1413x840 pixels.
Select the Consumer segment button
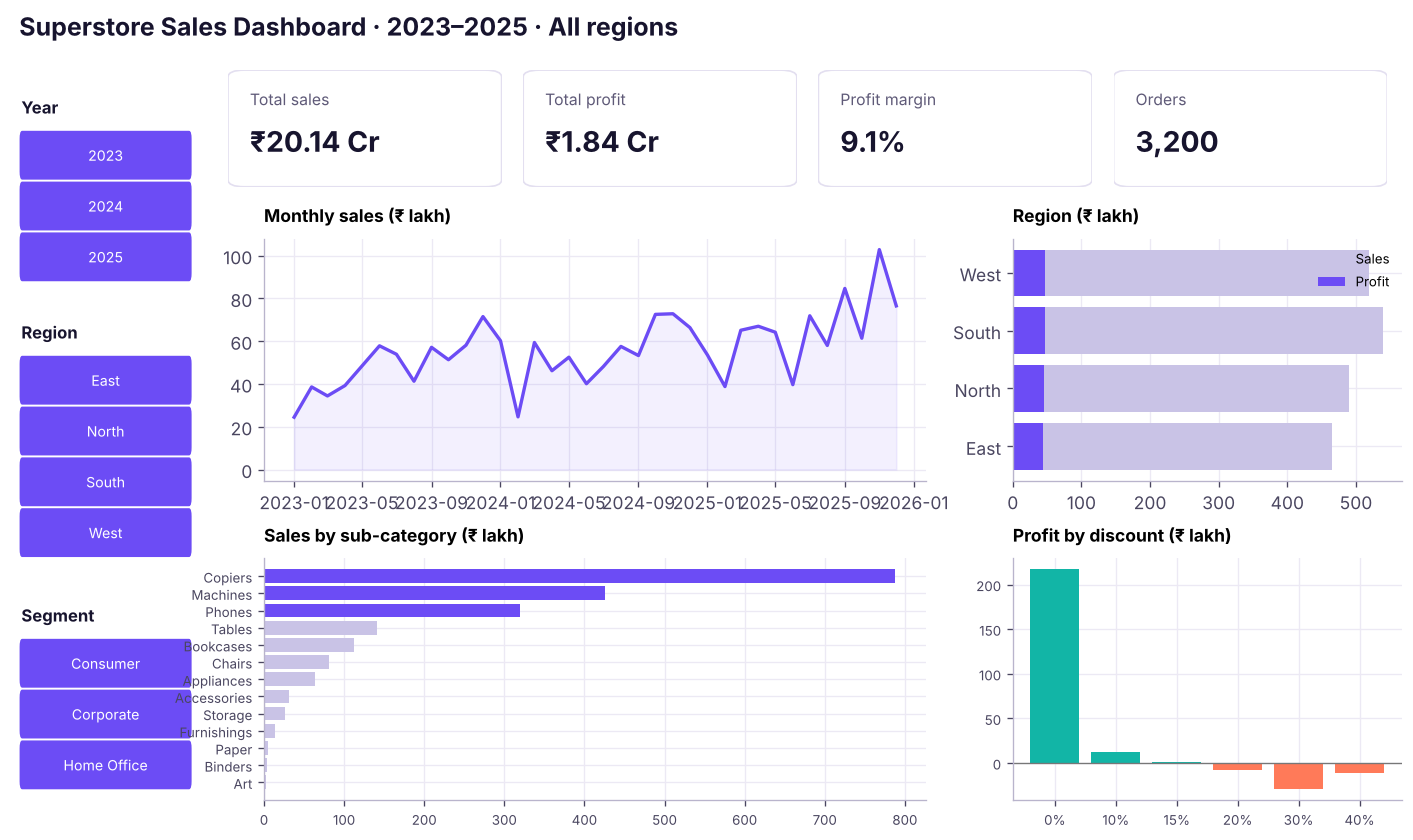coord(105,663)
